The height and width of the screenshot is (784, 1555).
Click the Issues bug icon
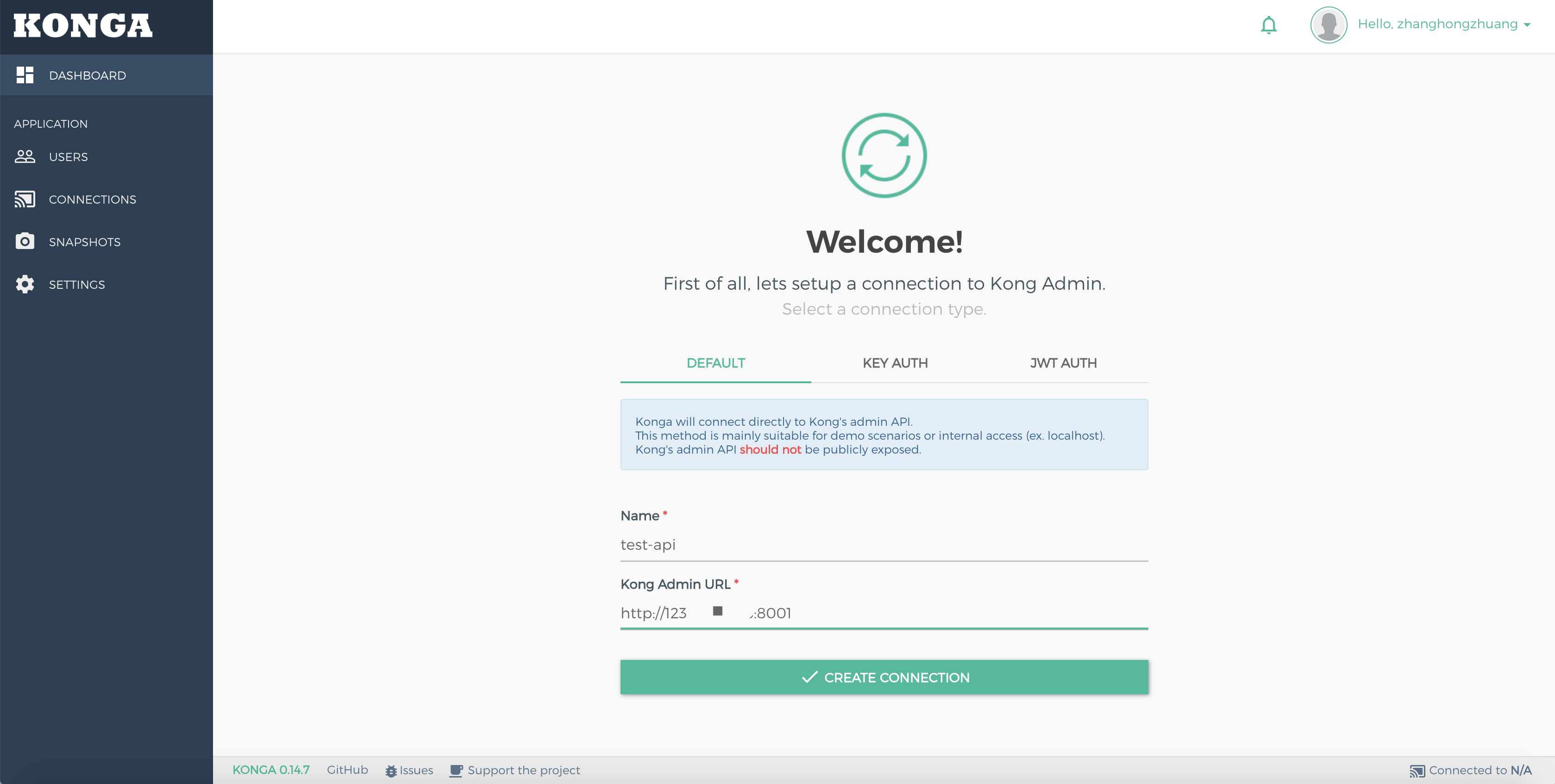coord(391,771)
